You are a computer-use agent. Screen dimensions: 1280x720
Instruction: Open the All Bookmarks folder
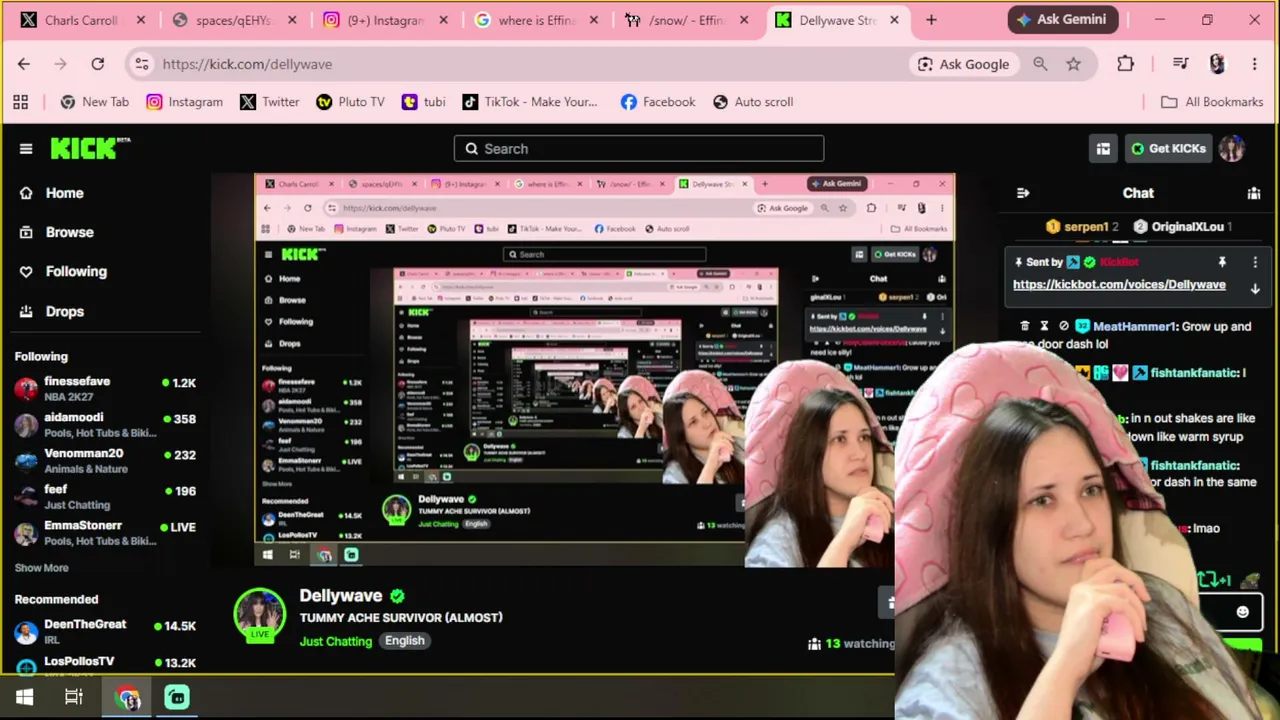point(1212,102)
